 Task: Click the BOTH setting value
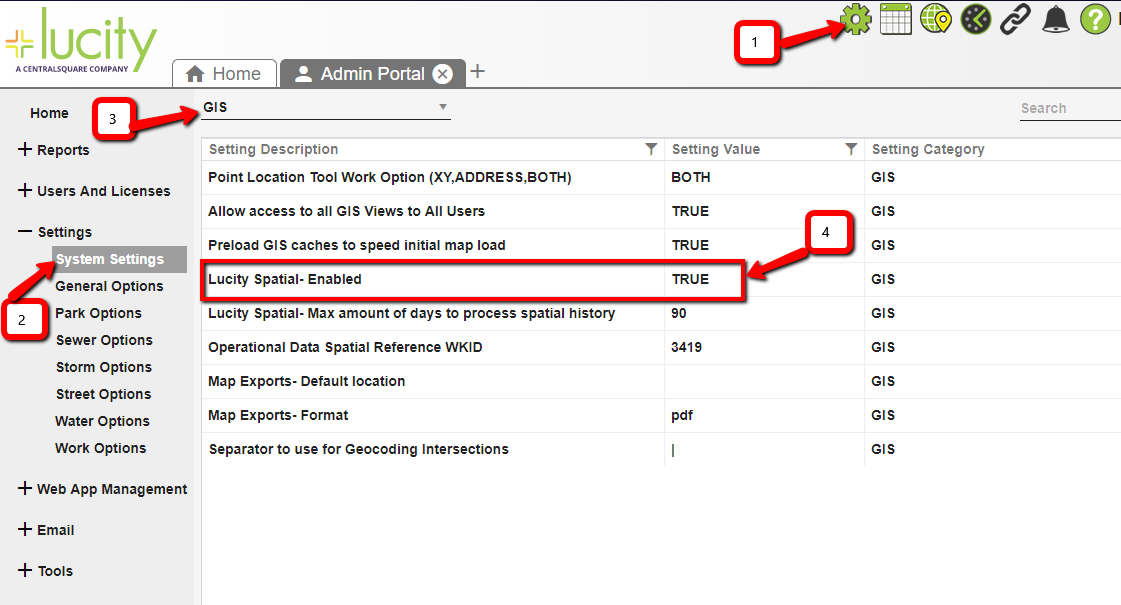[x=691, y=177]
